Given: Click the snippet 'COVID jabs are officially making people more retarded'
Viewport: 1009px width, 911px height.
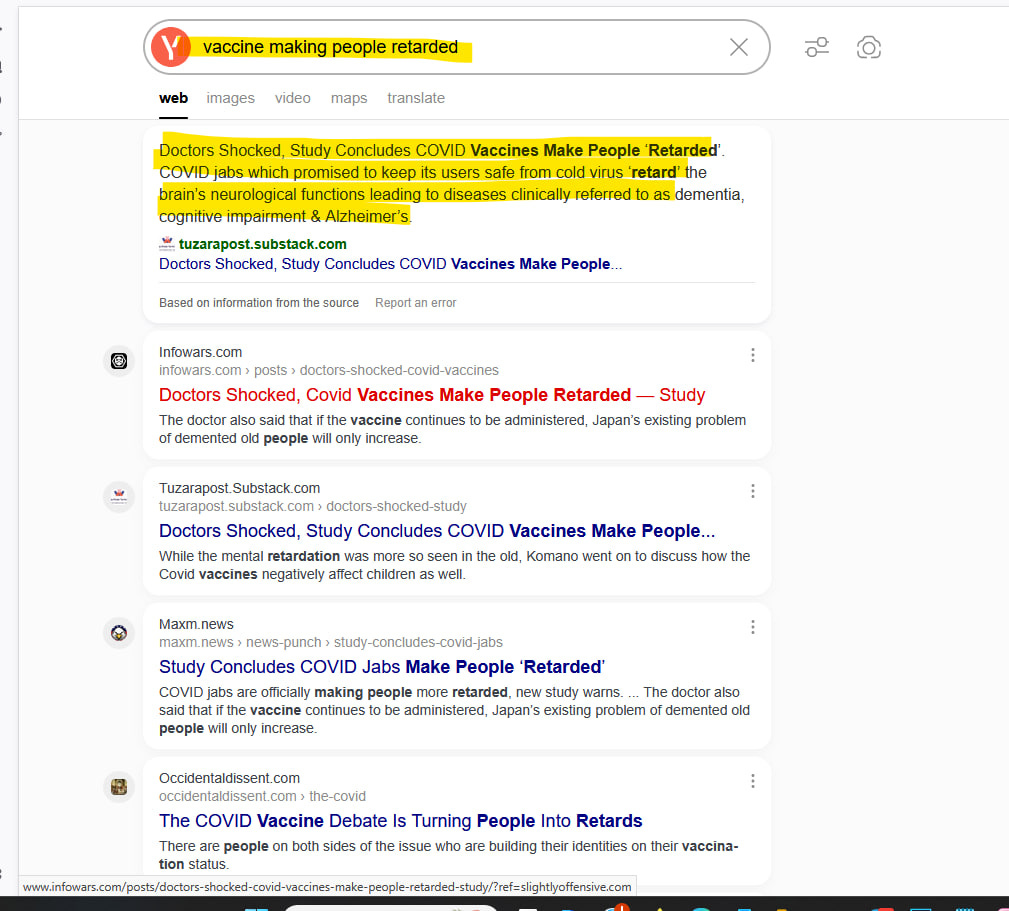Looking at the screenshot, I should click(454, 710).
